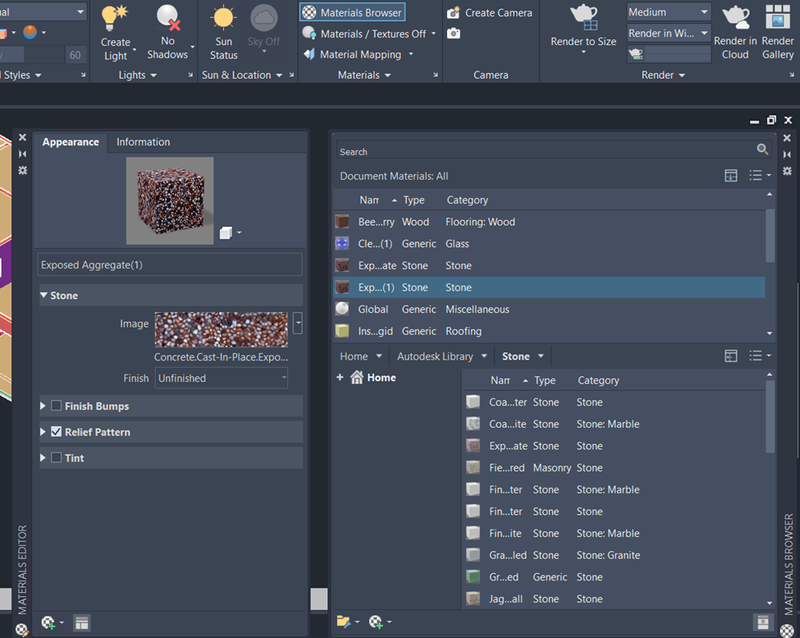Edit the Exposed Aggregate(1) name field

[170, 265]
